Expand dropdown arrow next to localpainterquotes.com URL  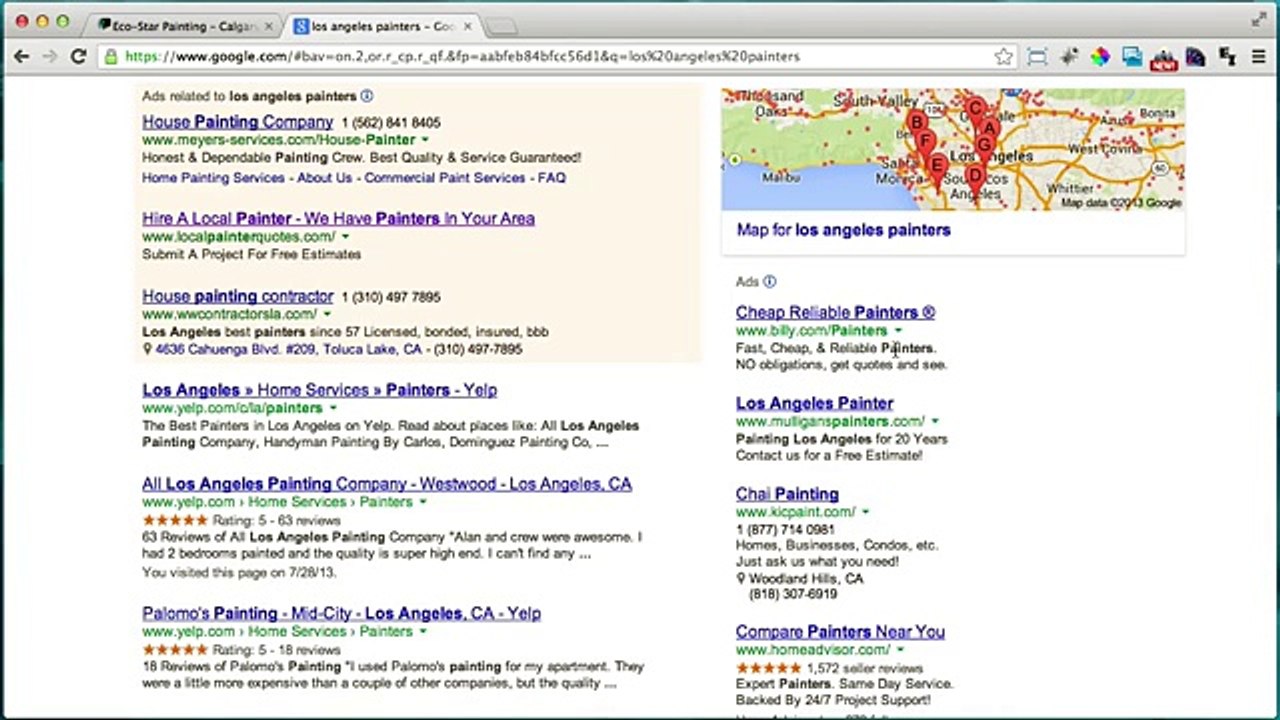[x=345, y=237]
